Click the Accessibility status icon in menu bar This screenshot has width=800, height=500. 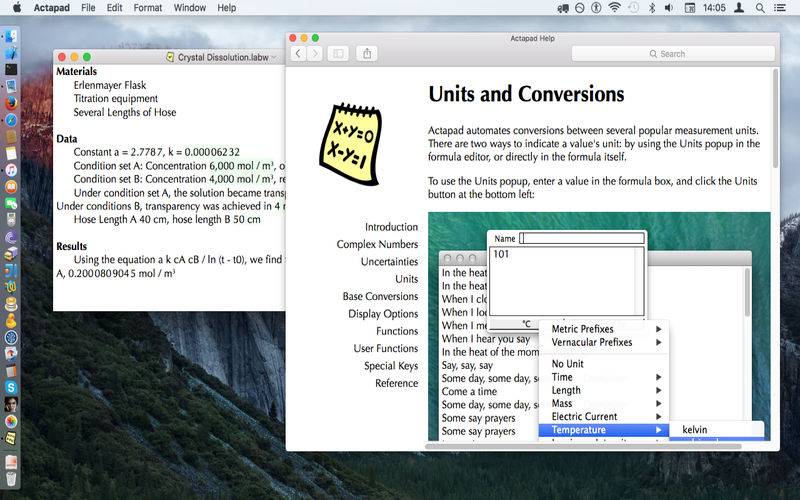coord(596,8)
